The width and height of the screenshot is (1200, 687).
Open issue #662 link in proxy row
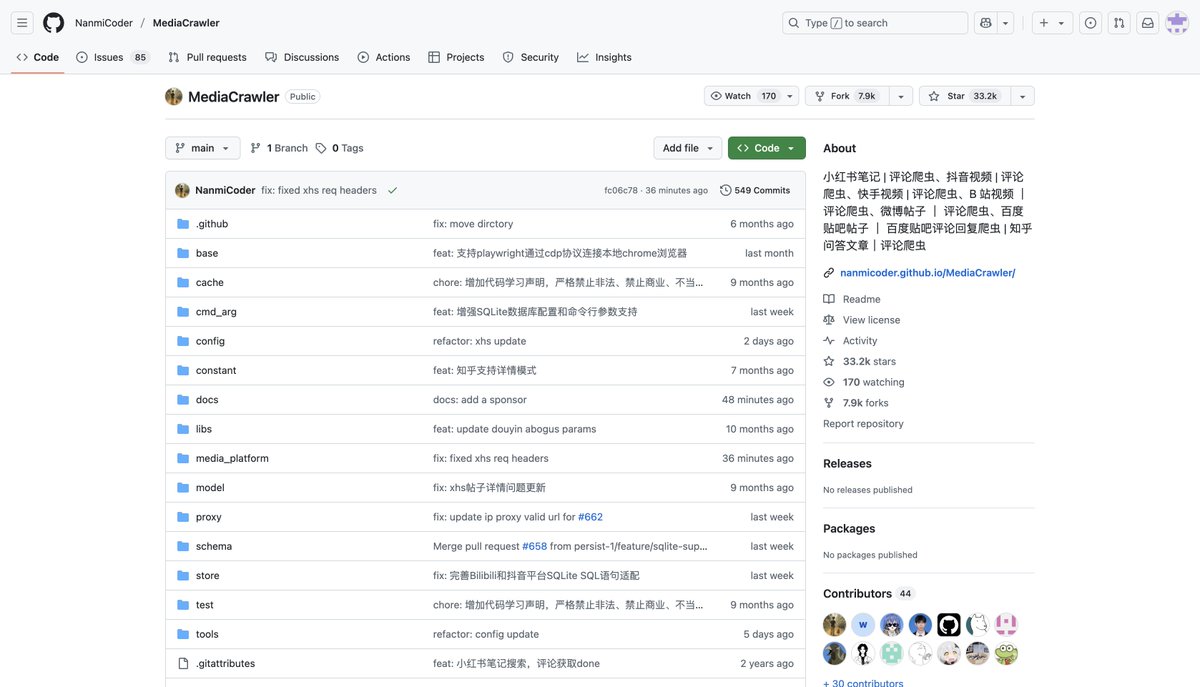[590, 517]
